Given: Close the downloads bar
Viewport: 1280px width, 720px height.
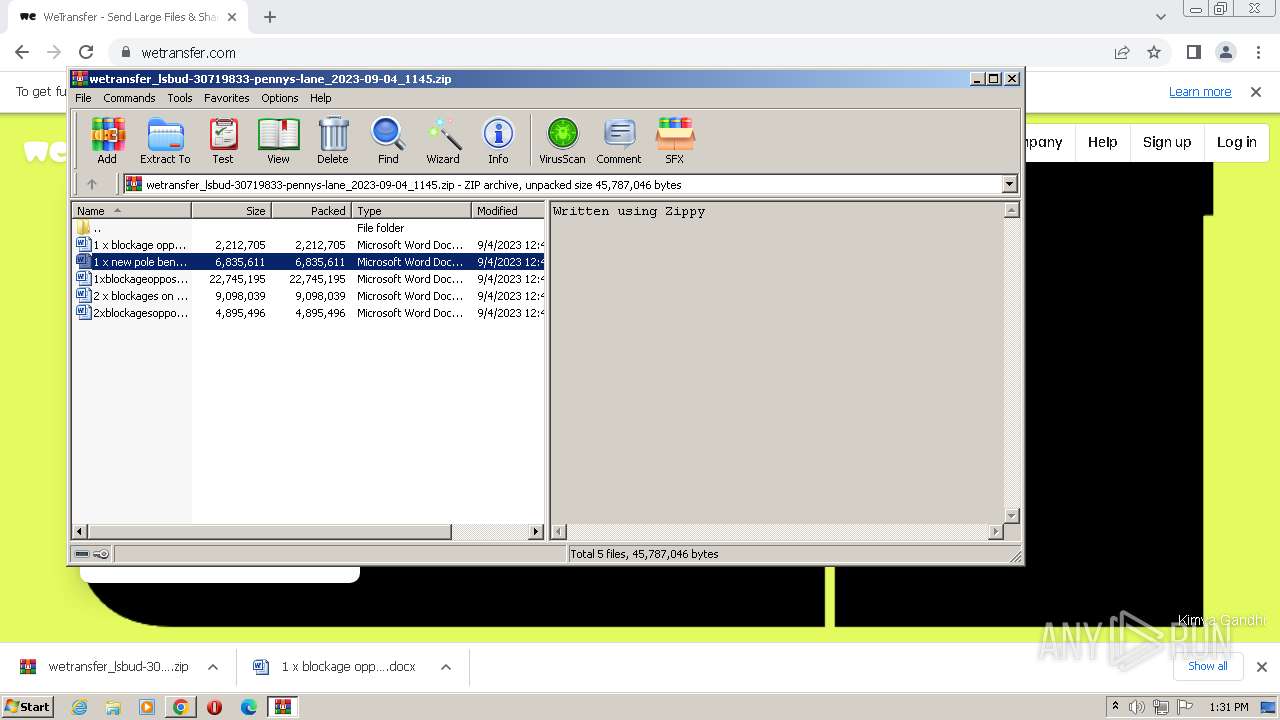Looking at the screenshot, I should (1262, 667).
